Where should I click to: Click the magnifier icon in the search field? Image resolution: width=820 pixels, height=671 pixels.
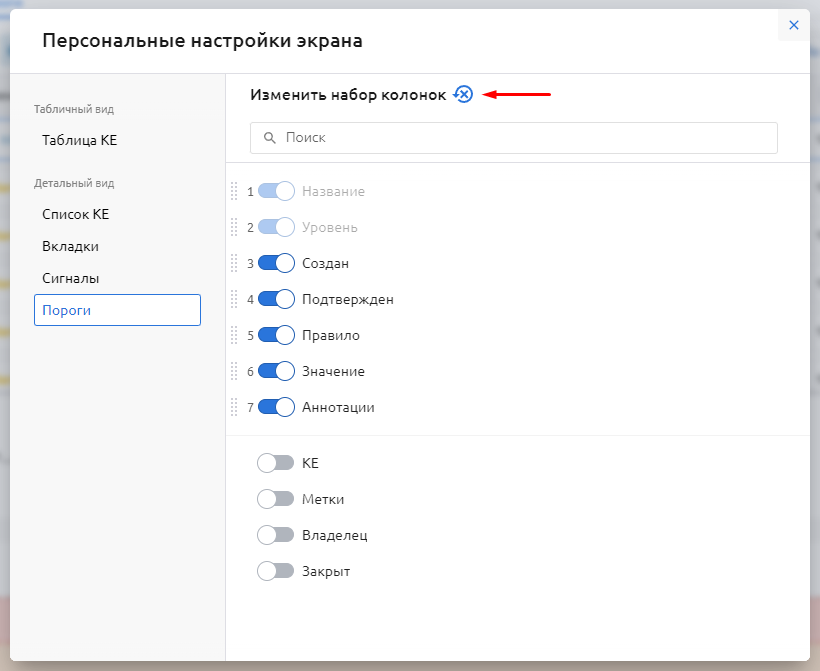(269, 138)
